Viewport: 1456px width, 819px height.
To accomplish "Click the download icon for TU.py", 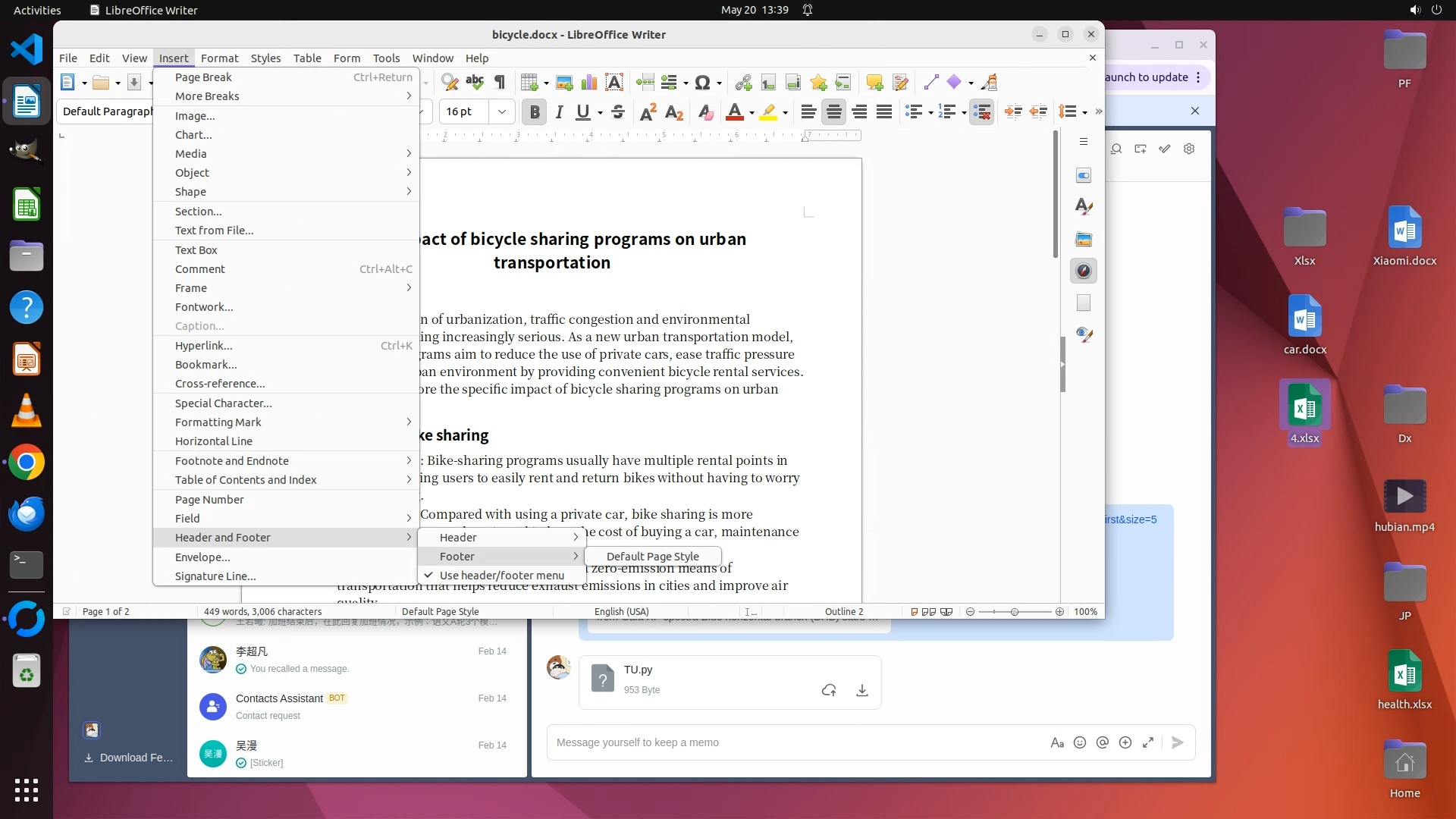I will (862, 690).
